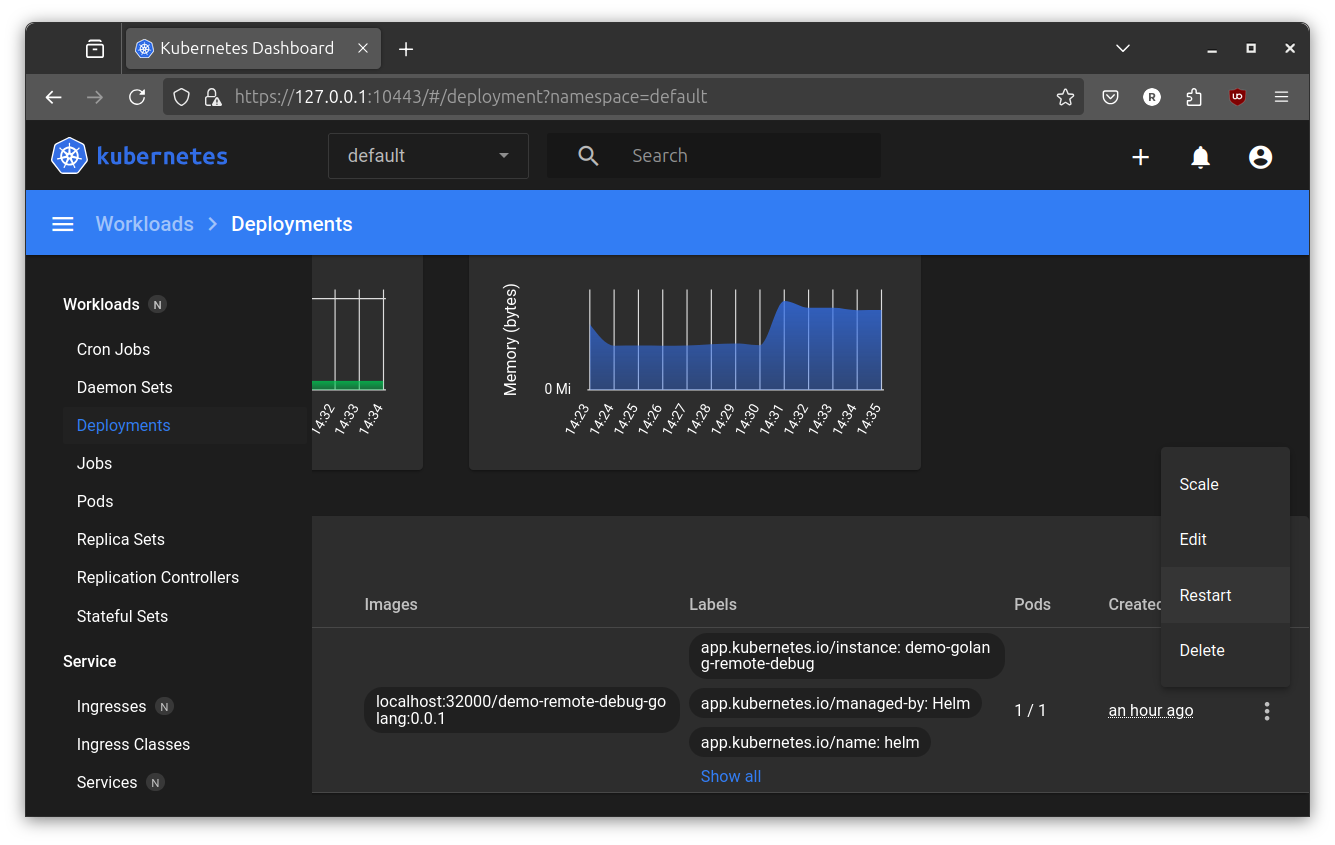Open Replica Sets in sidebar

[x=120, y=539]
